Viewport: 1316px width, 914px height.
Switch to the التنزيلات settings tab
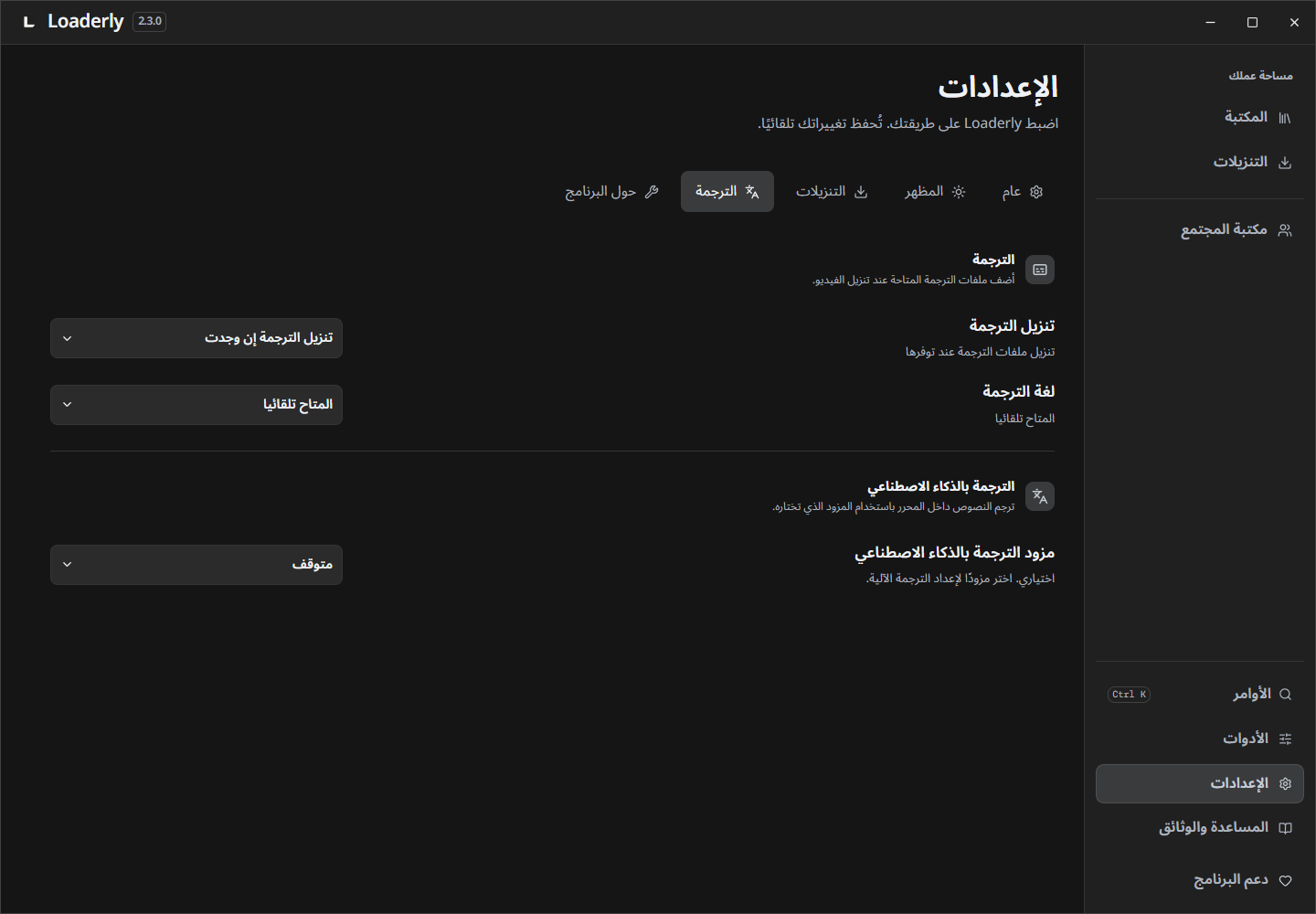tap(832, 192)
